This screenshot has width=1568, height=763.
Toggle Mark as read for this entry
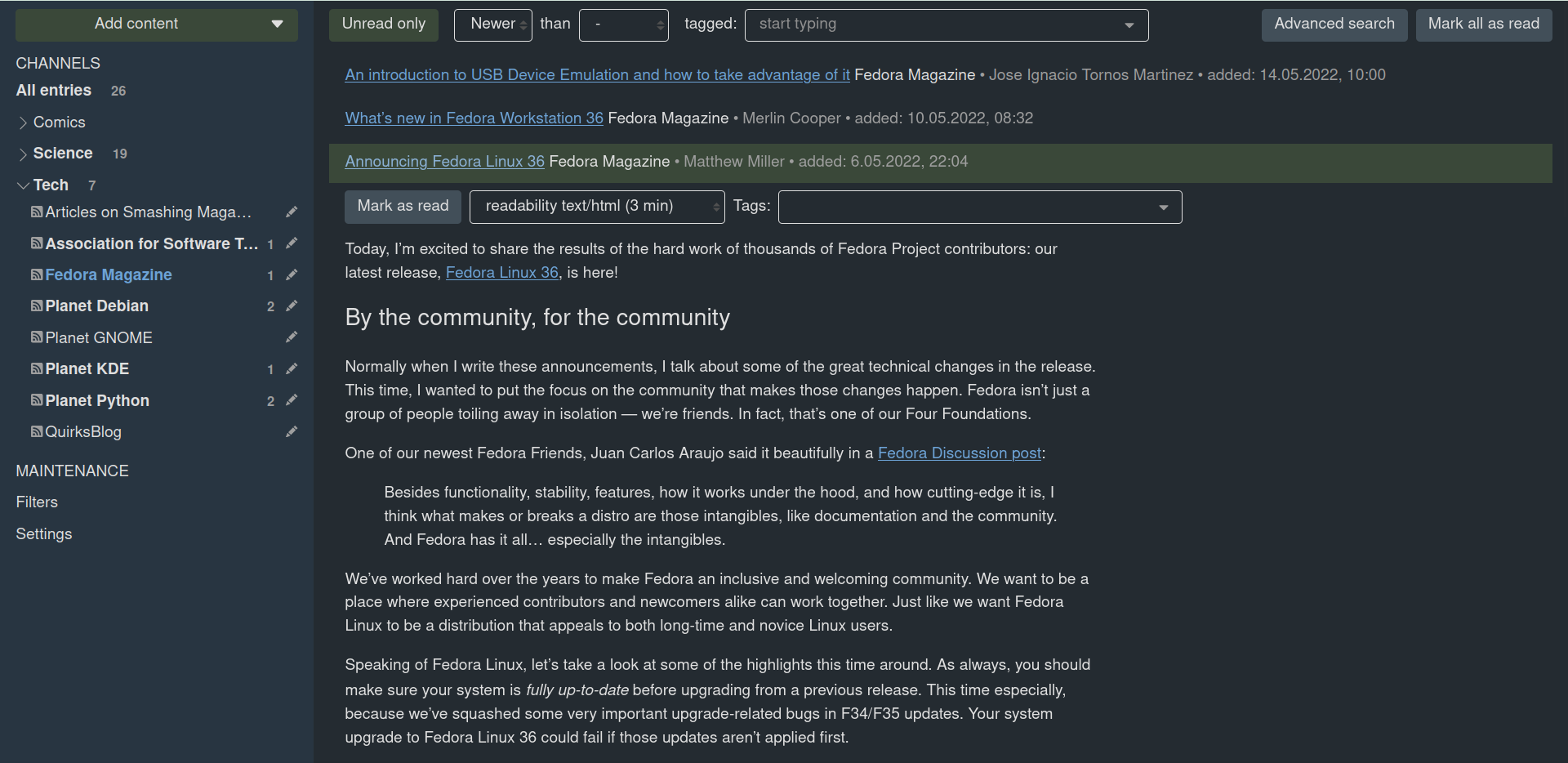click(403, 207)
